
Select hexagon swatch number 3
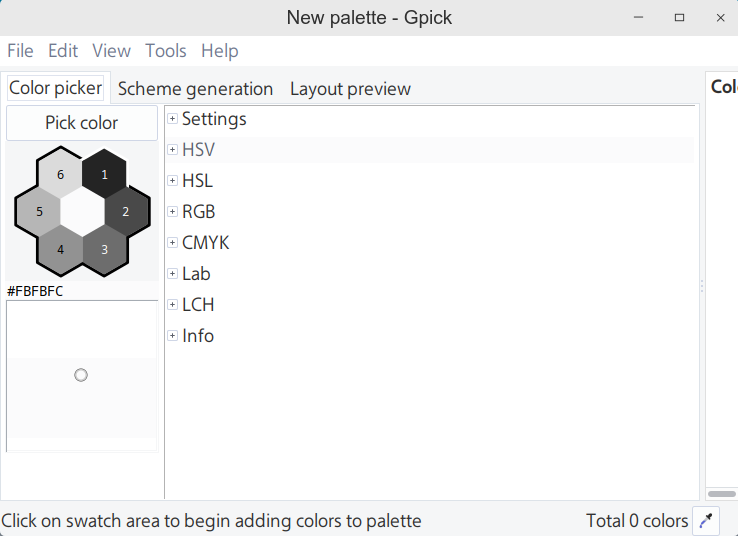click(x=104, y=249)
